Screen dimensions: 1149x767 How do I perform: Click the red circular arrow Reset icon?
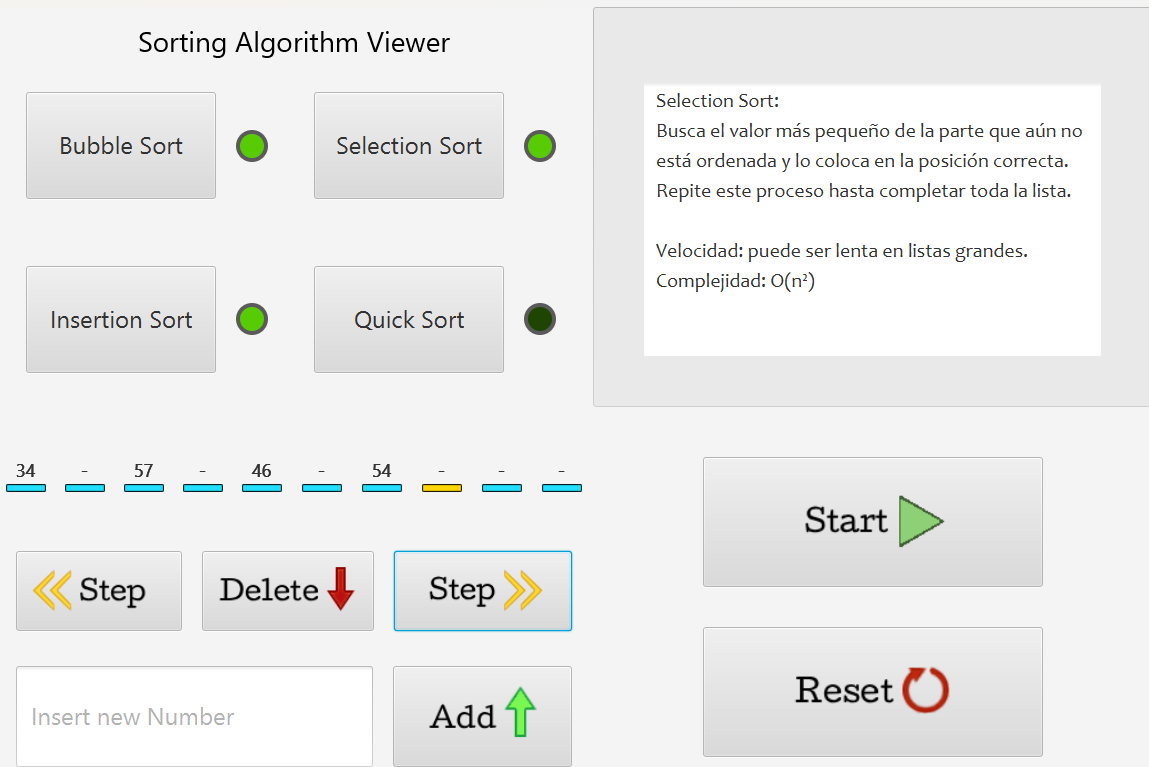coord(926,689)
